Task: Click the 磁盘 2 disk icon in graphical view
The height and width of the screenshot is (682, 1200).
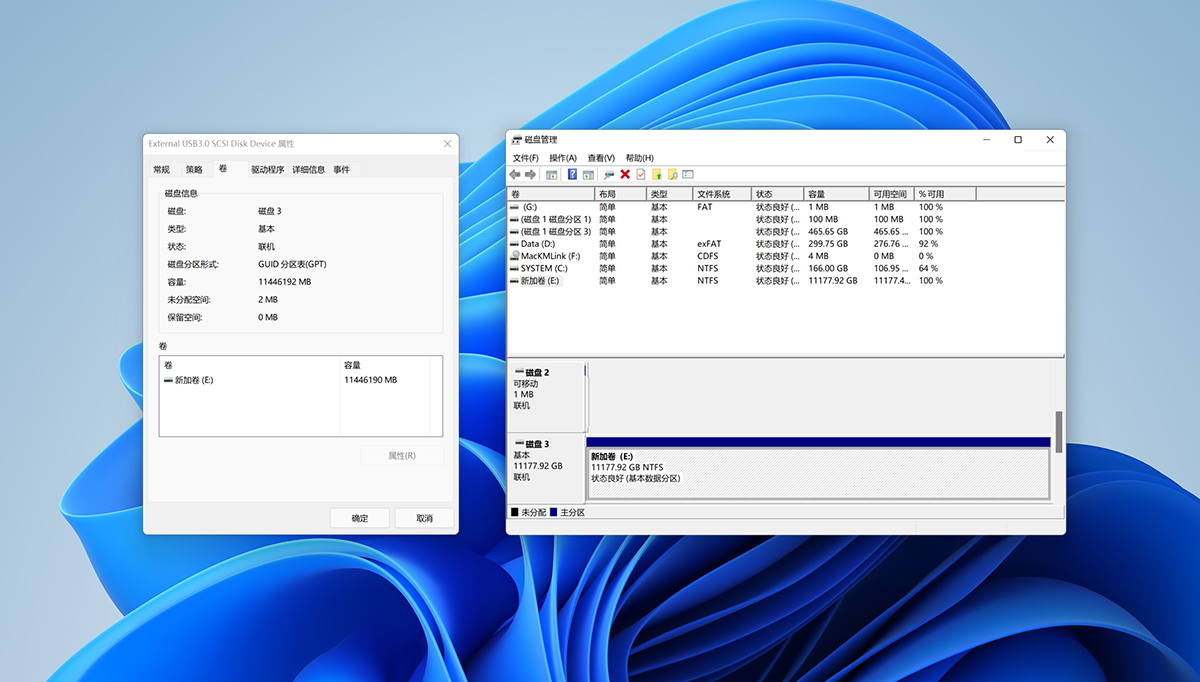Action: (x=519, y=372)
